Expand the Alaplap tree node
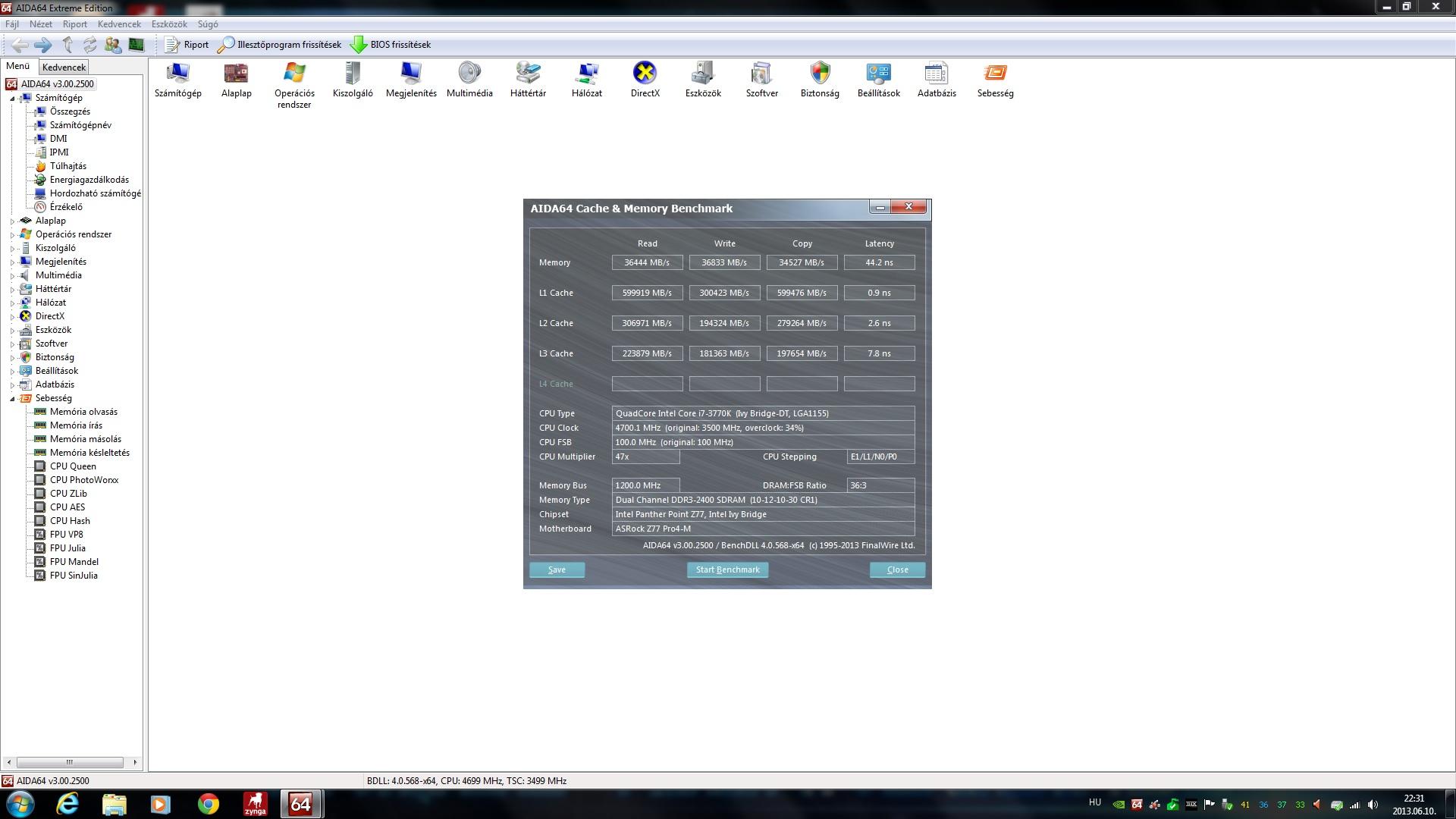The width and height of the screenshot is (1456, 819). (12, 221)
